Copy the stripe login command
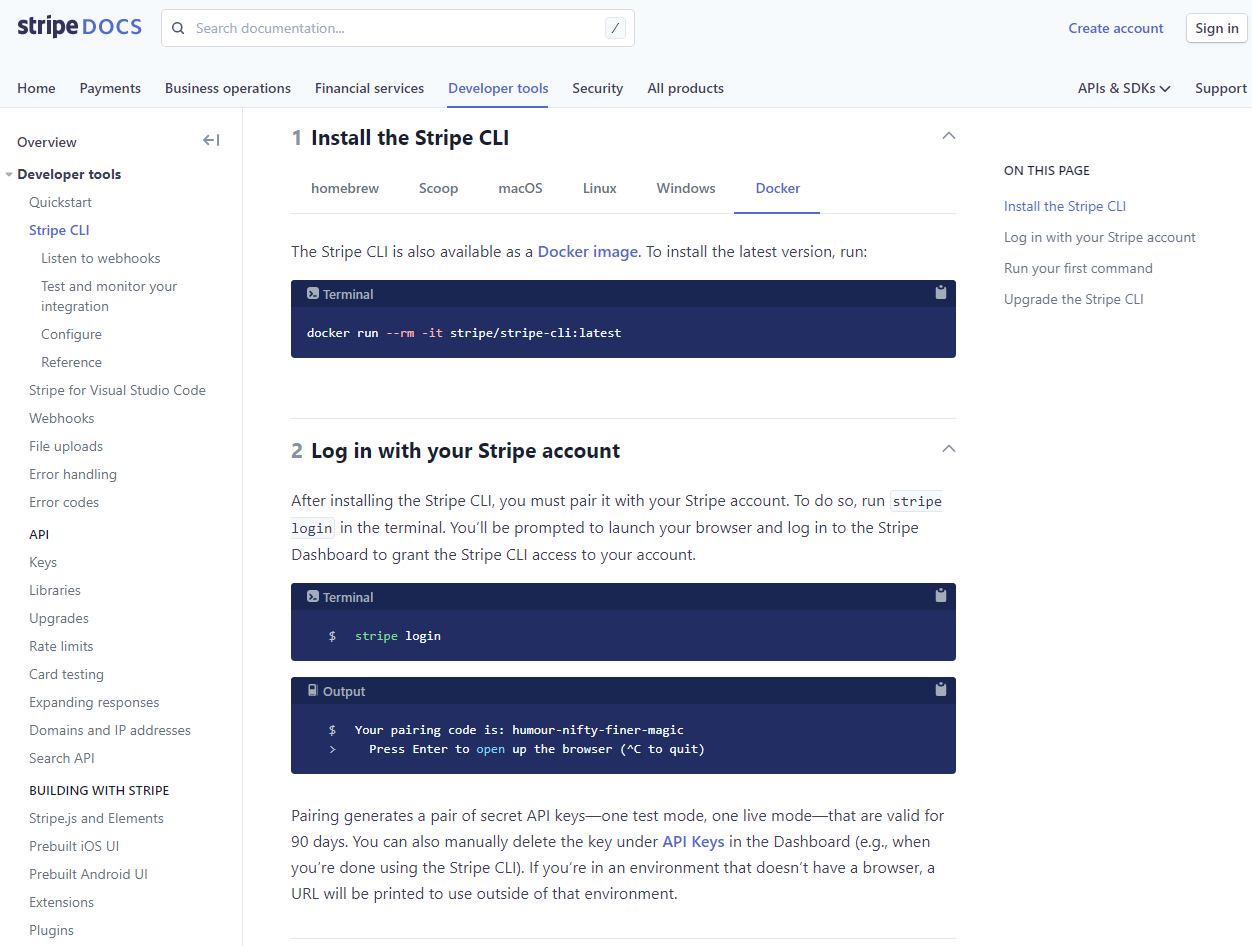Screen dimensions: 1252x946 click(x=940, y=596)
